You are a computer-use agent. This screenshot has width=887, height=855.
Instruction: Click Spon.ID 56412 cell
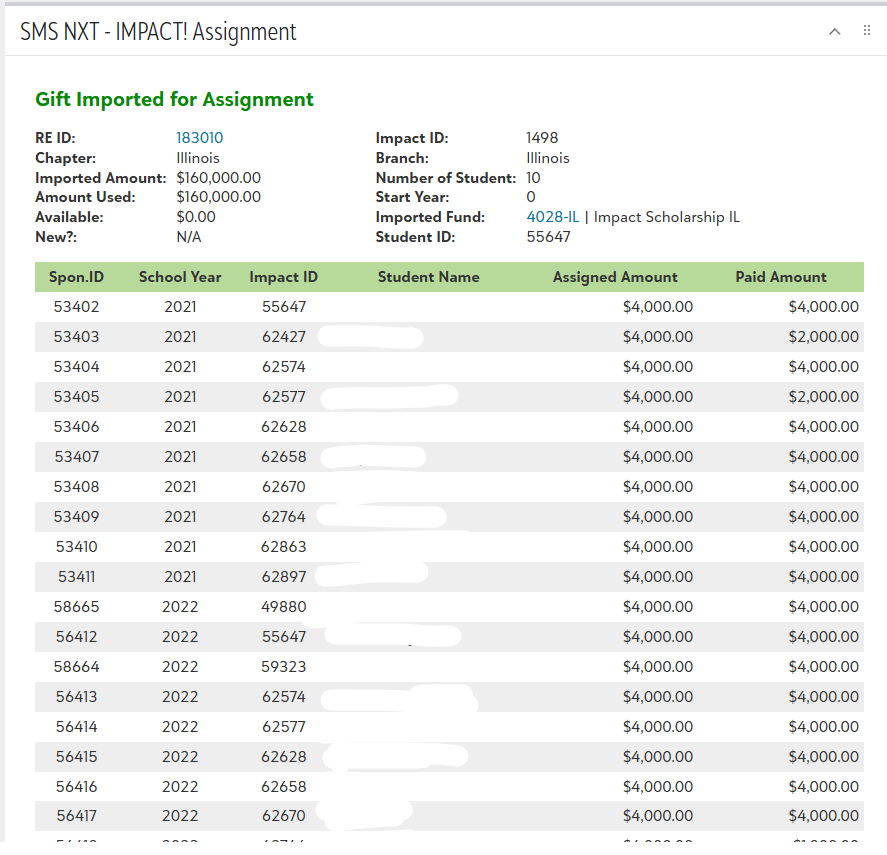76,637
